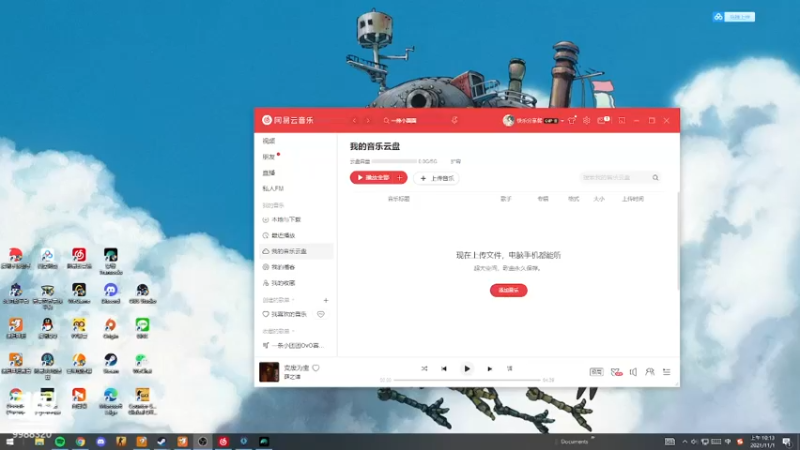Toggle the shuffle play mode
This screenshot has height=450, width=800.
pyautogui.click(x=424, y=368)
